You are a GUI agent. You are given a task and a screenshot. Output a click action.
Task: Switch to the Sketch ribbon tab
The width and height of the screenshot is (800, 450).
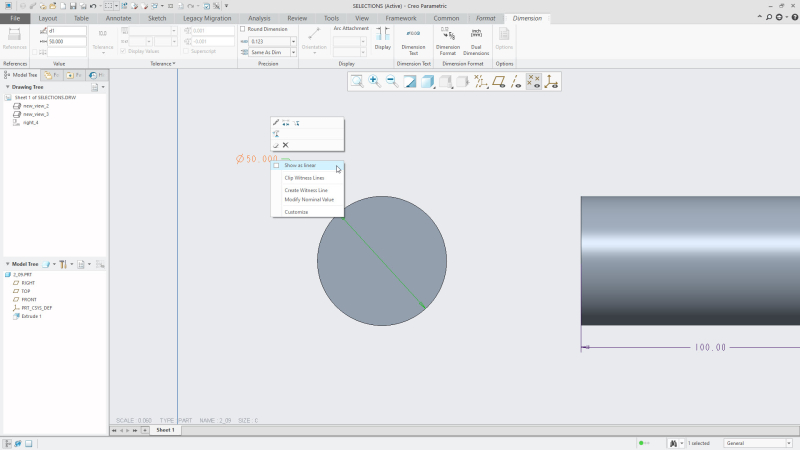157,18
